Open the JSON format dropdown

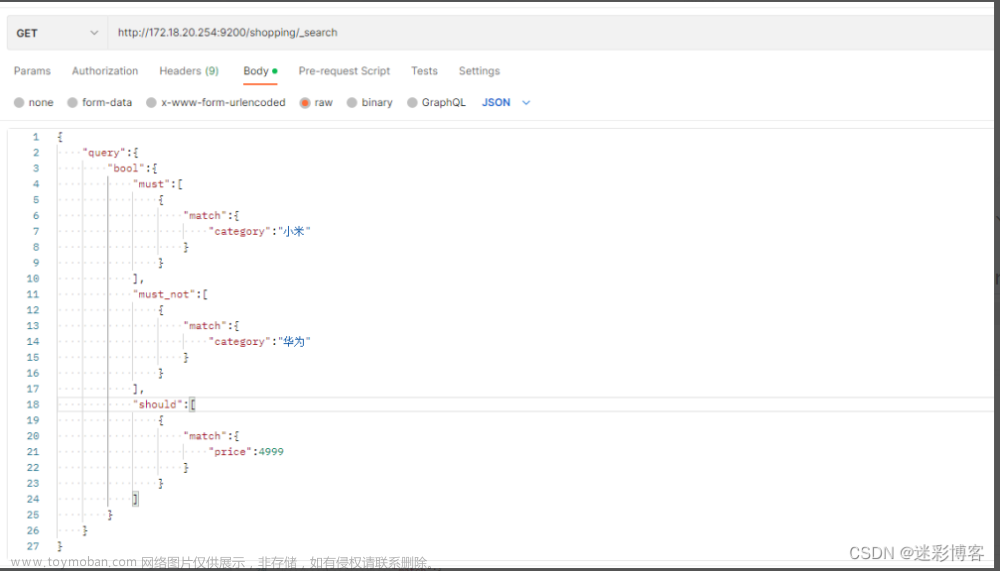(506, 103)
